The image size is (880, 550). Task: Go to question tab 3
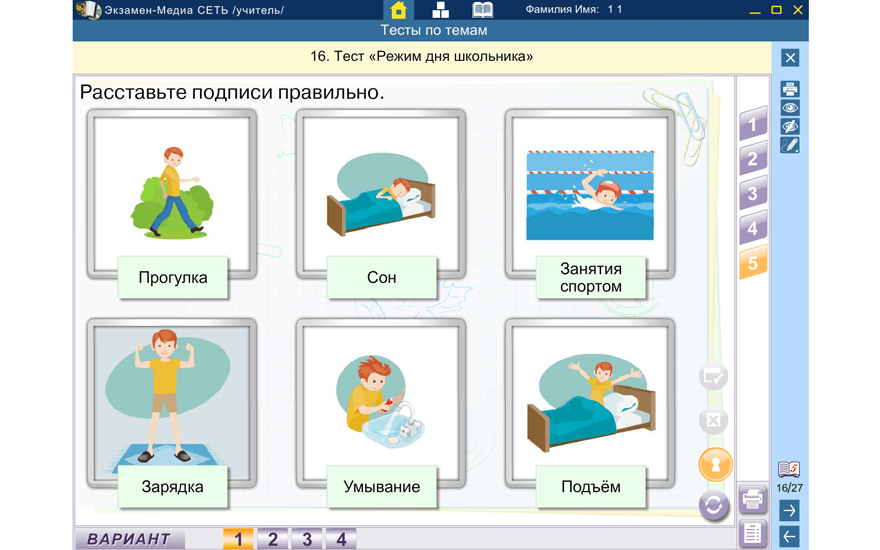pyautogui.click(x=753, y=194)
